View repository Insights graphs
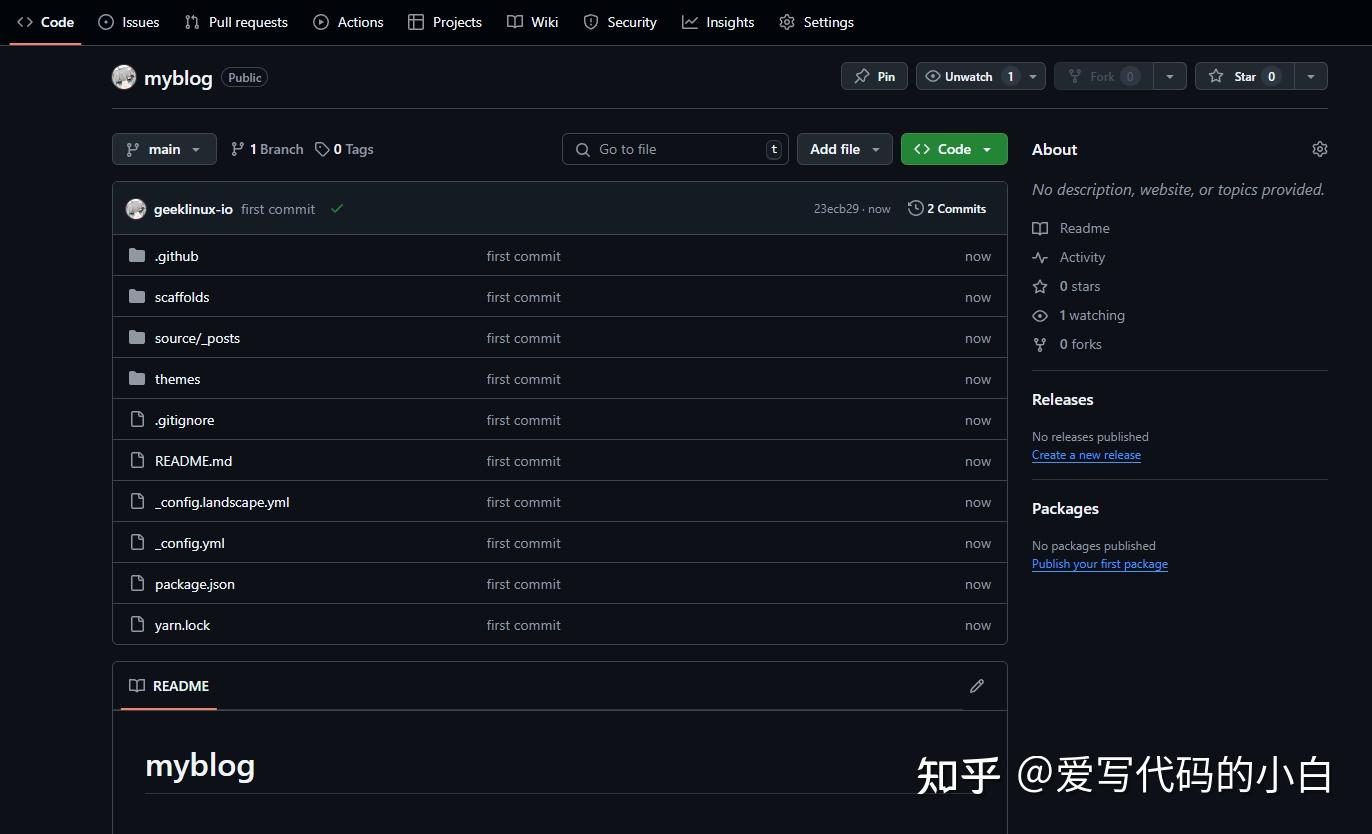 pyautogui.click(x=718, y=21)
